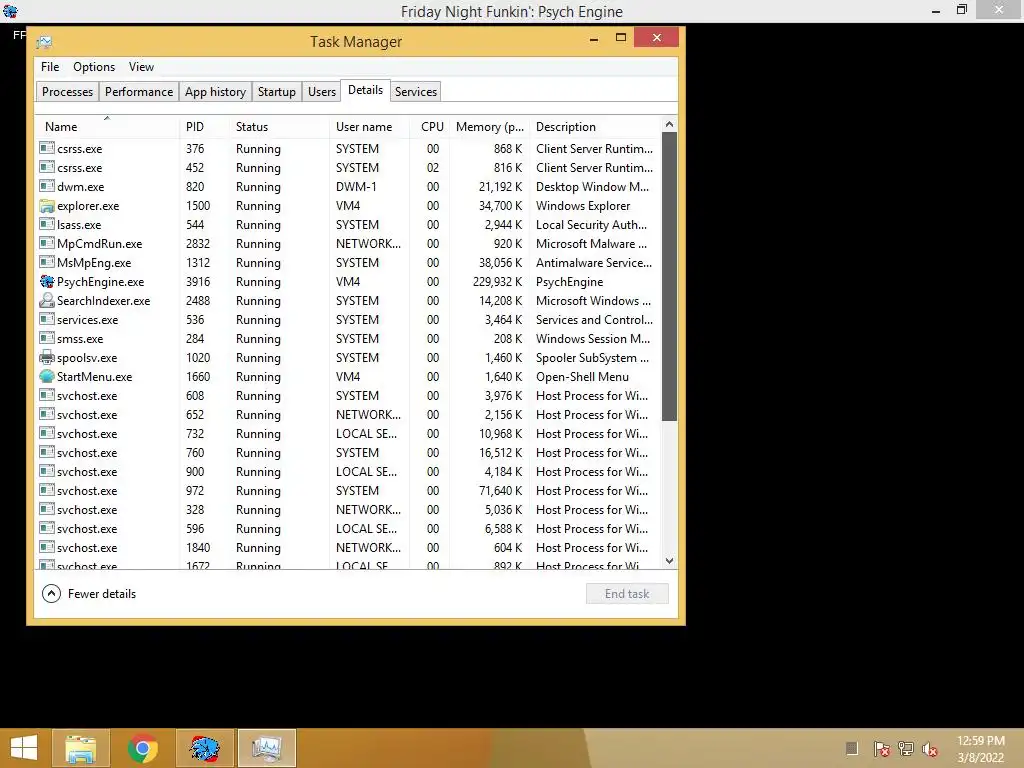Screen dimensions: 1024x768
Task: Switch to the Services tab
Action: pyautogui.click(x=415, y=91)
